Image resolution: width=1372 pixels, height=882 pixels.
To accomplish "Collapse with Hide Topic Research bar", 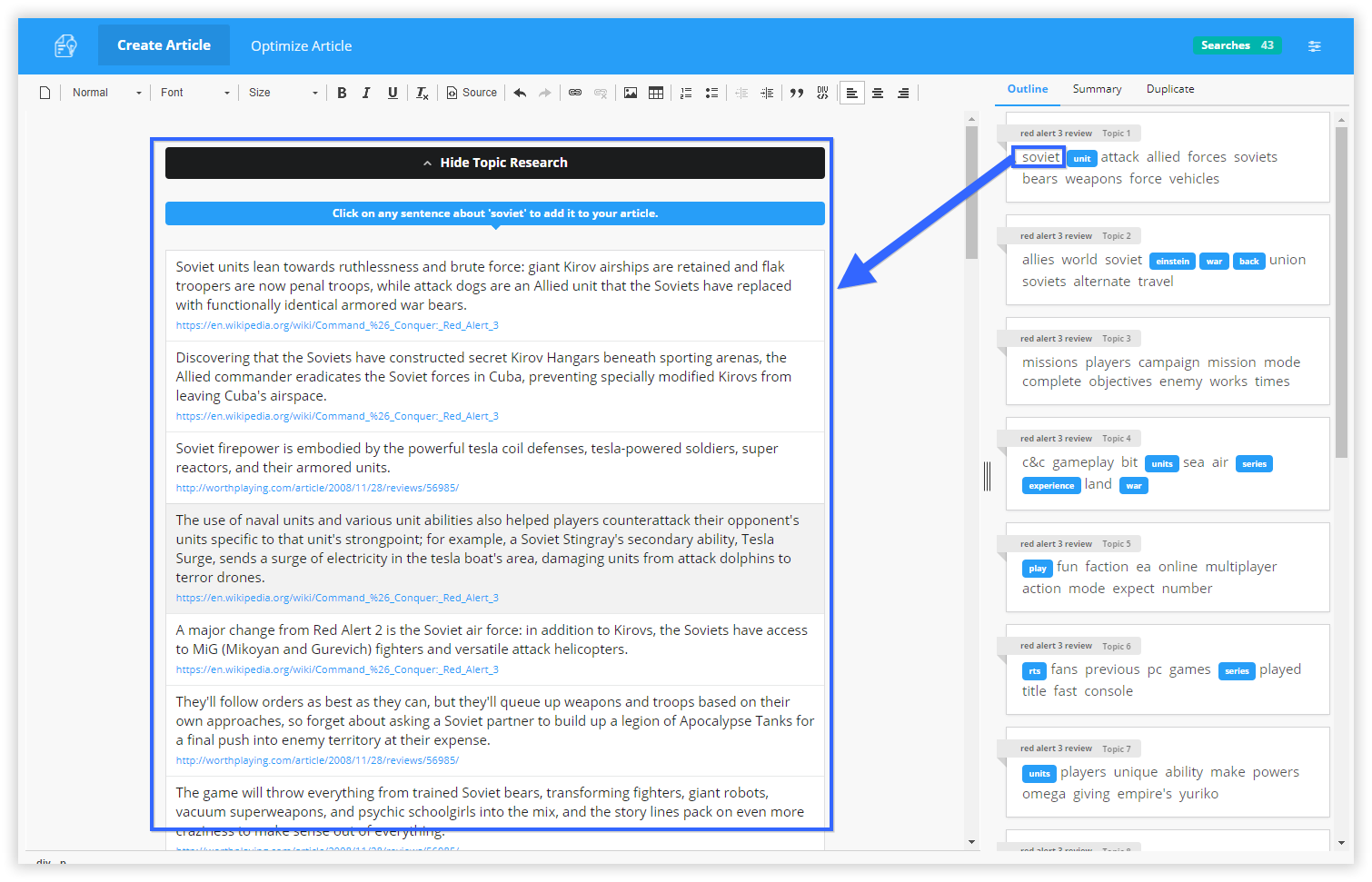I will pyautogui.click(x=495, y=163).
